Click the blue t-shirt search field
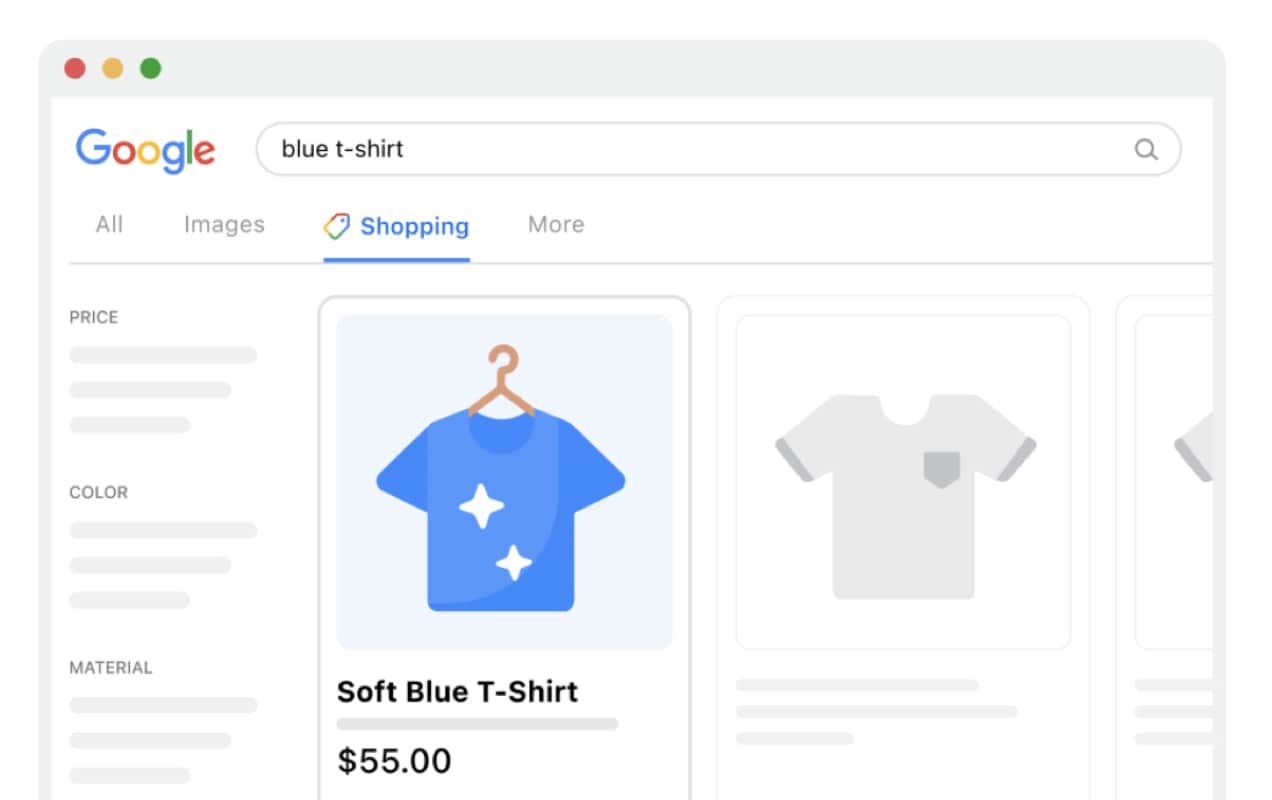 [718, 150]
